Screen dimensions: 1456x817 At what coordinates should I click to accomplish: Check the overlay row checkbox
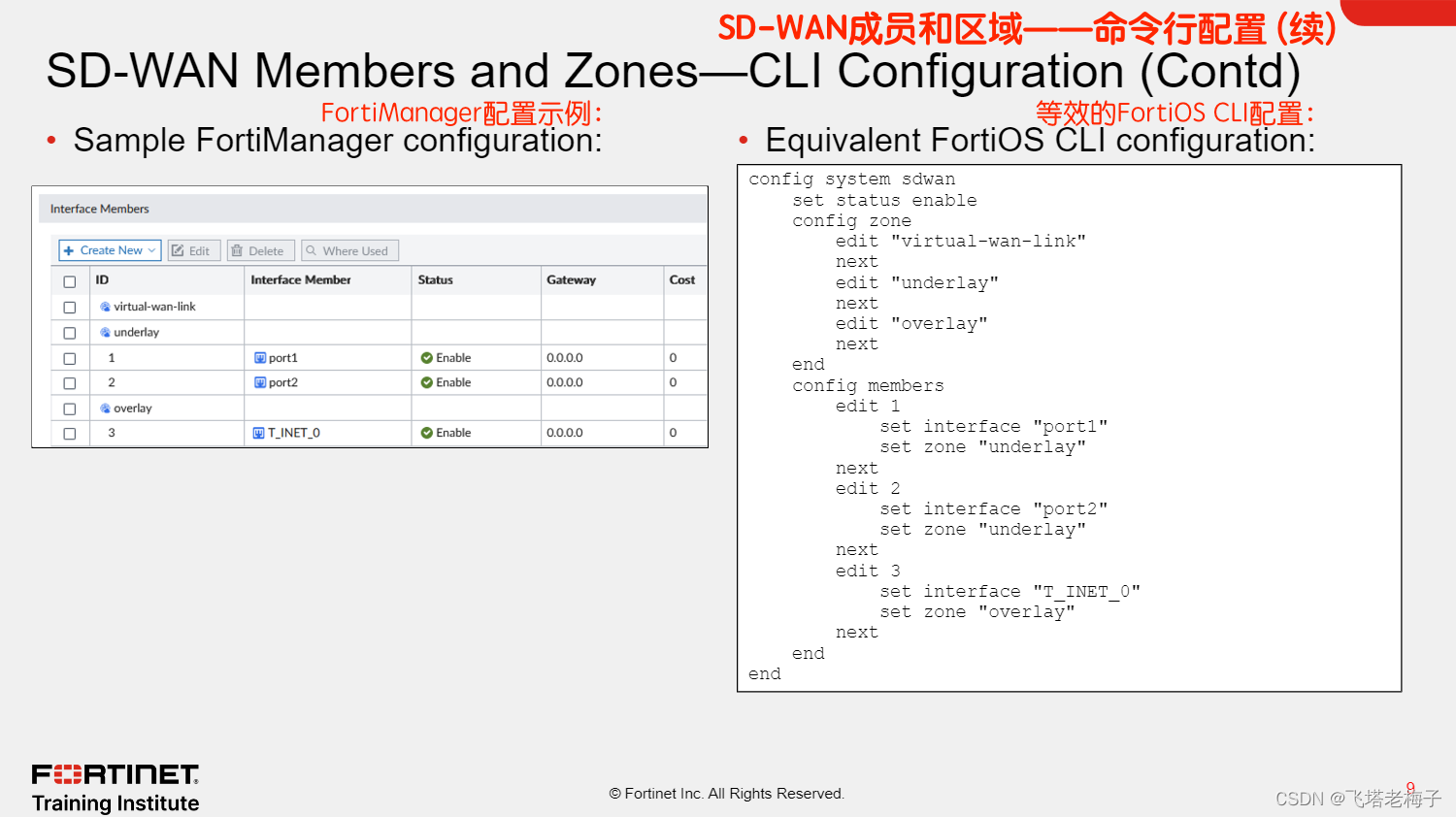[69, 408]
